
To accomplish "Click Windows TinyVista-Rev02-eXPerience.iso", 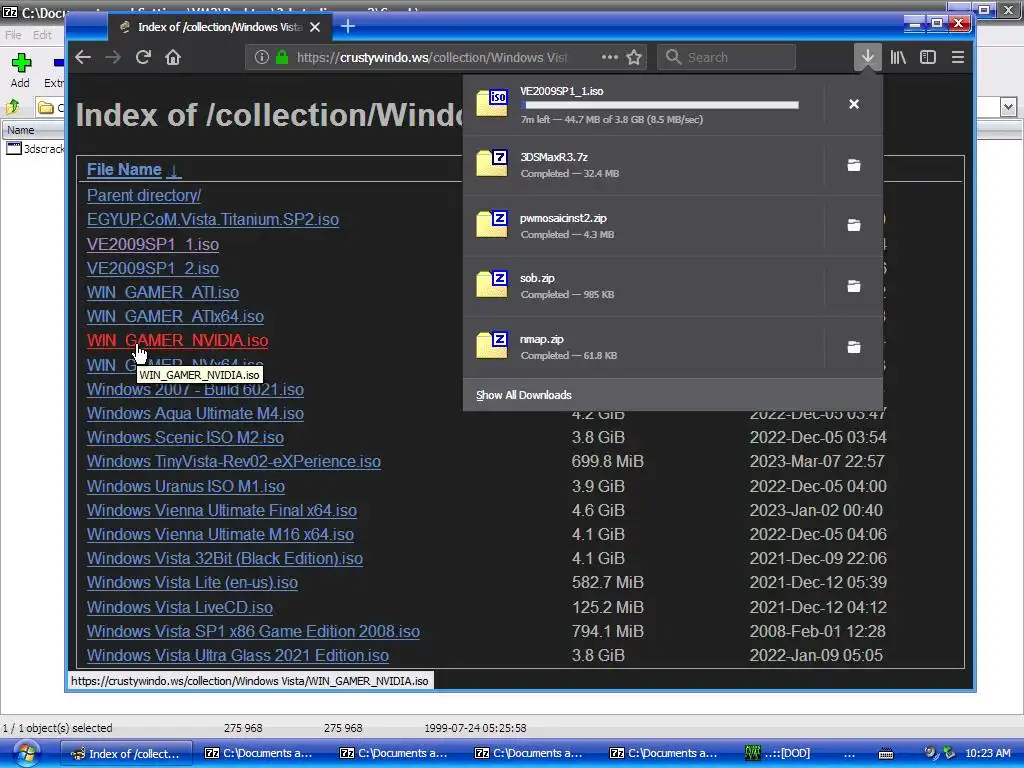I will tap(234, 462).
